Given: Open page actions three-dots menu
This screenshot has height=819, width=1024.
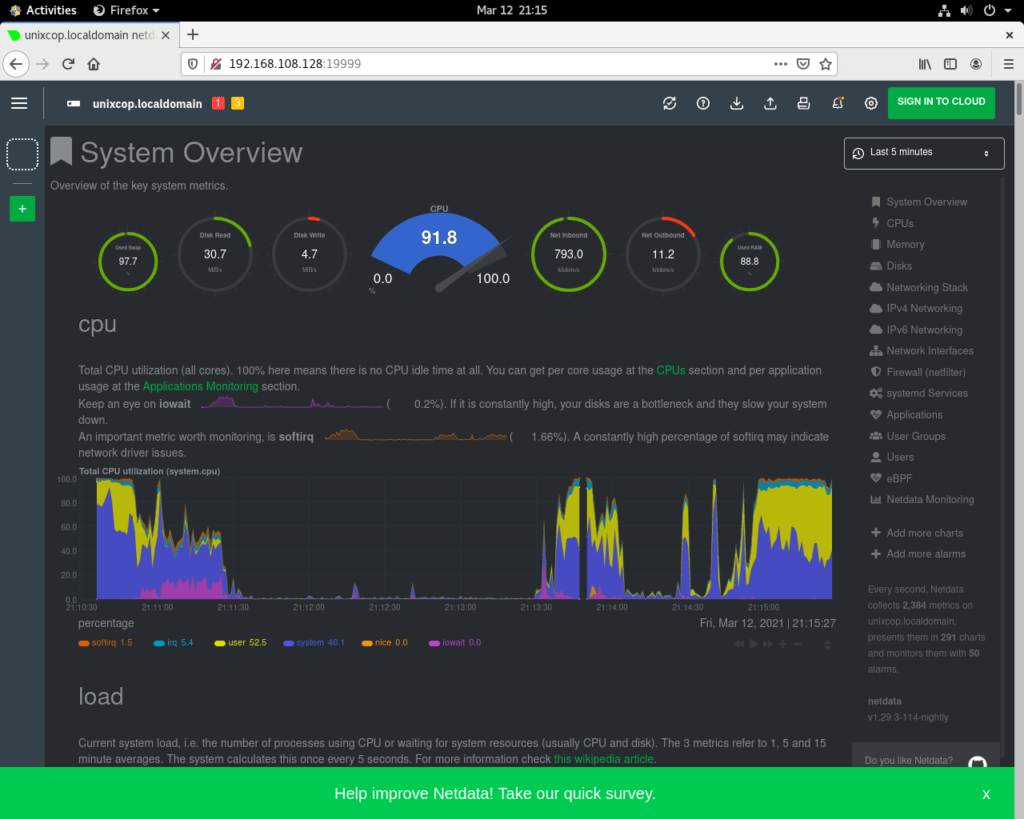Looking at the screenshot, I should click(x=780, y=64).
